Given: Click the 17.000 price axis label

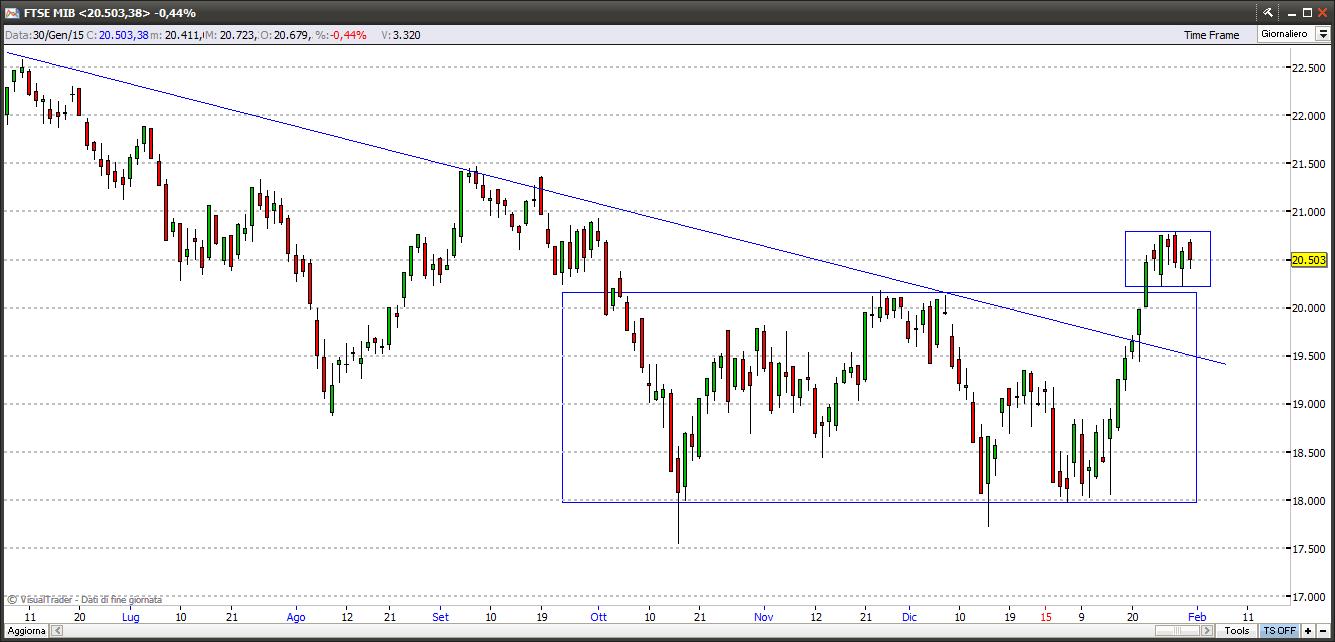Looking at the screenshot, I should pos(1309,596).
